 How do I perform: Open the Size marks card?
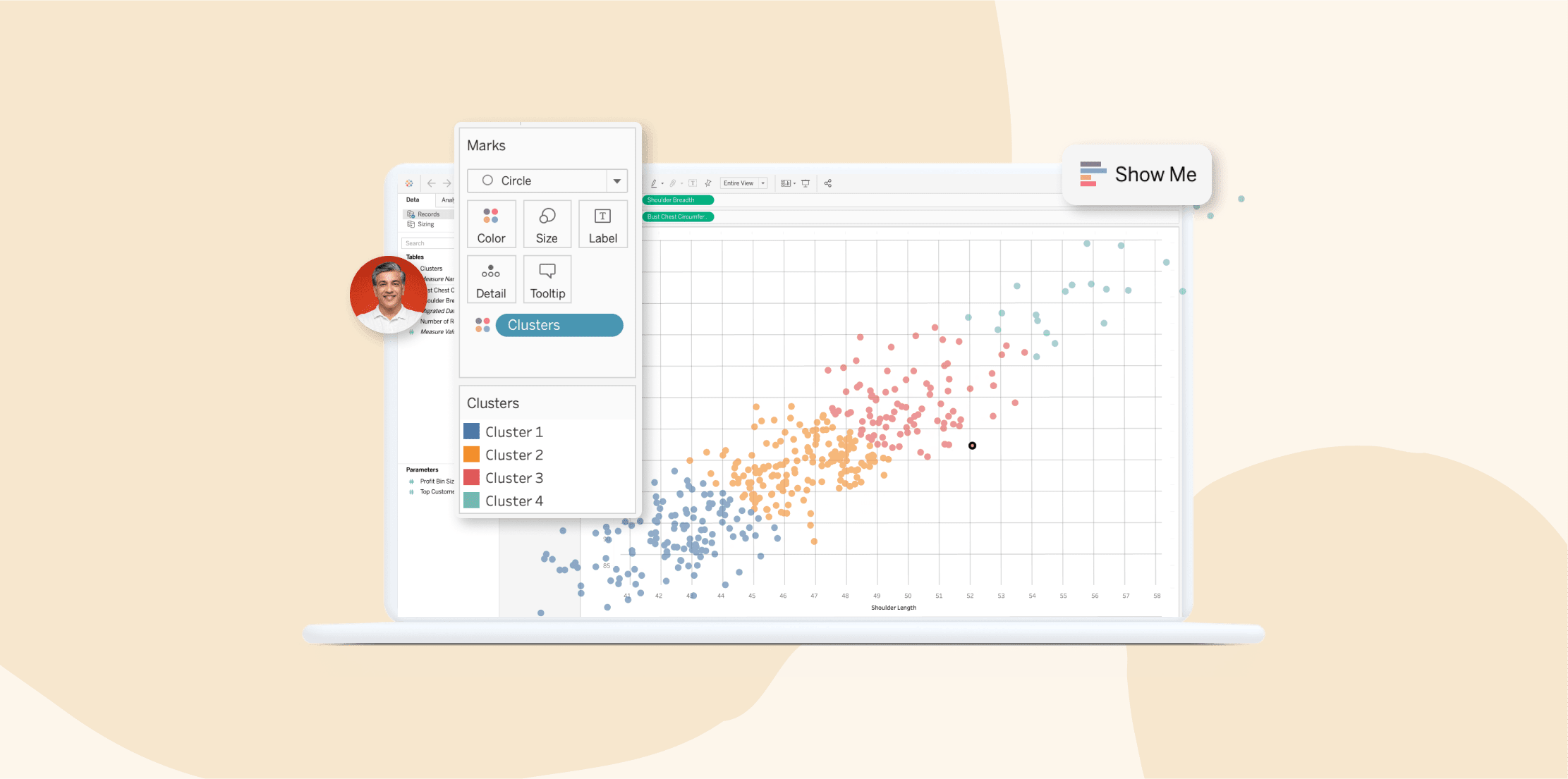[547, 224]
